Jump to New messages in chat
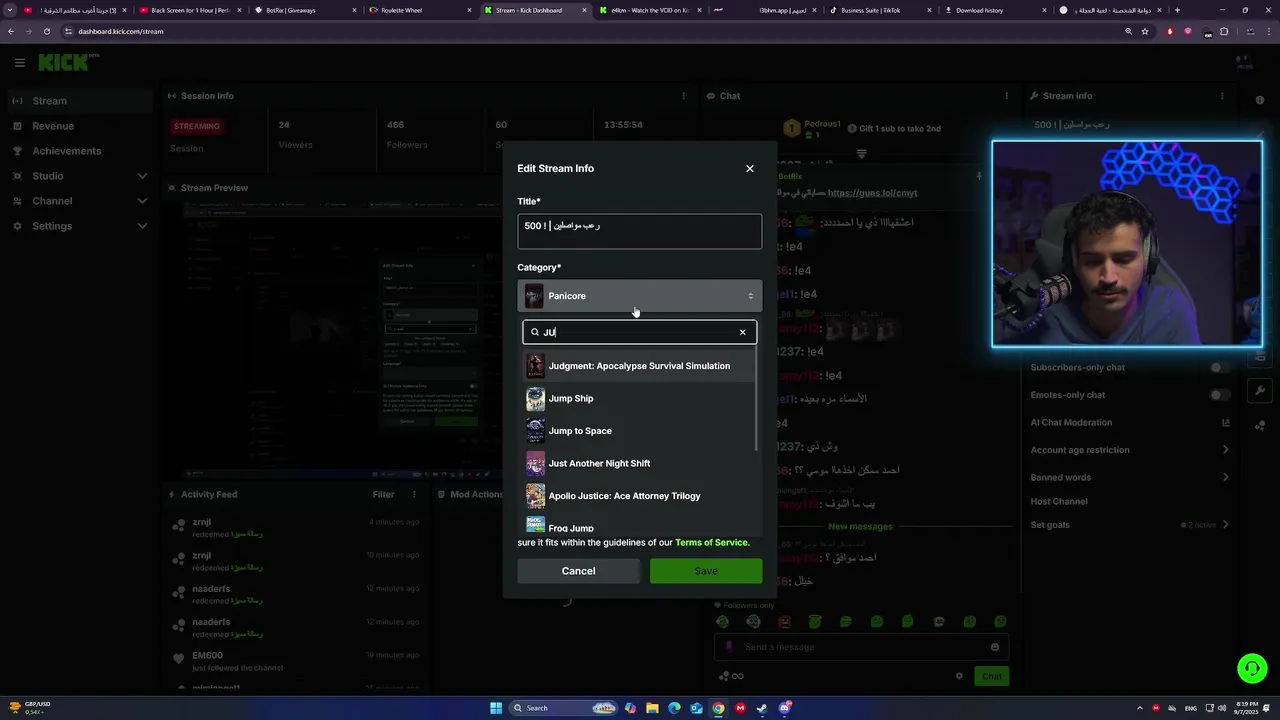The image size is (1280, 720). click(860, 526)
